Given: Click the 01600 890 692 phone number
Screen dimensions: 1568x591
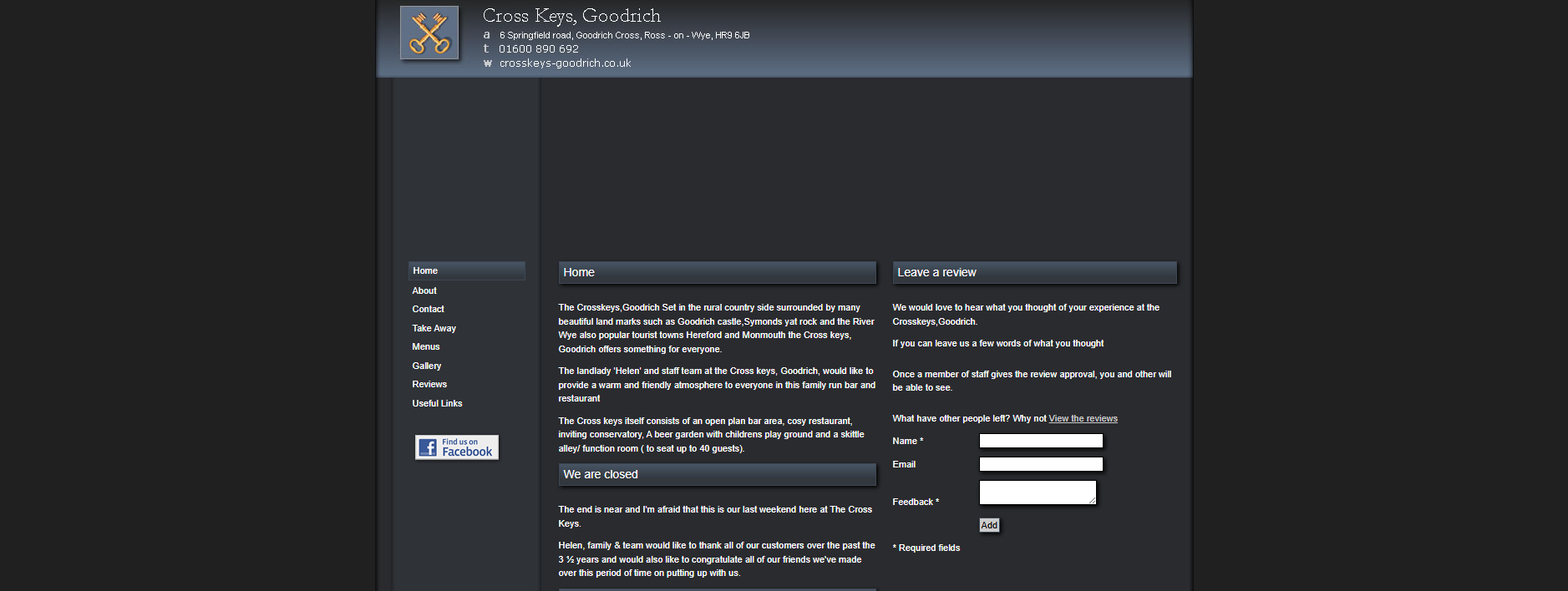Looking at the screenshot, I should pos(539,49).
